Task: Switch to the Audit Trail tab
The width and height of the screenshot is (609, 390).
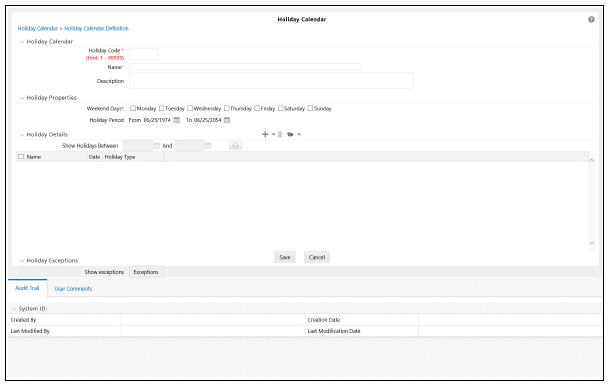Action: tap(27, 288)
